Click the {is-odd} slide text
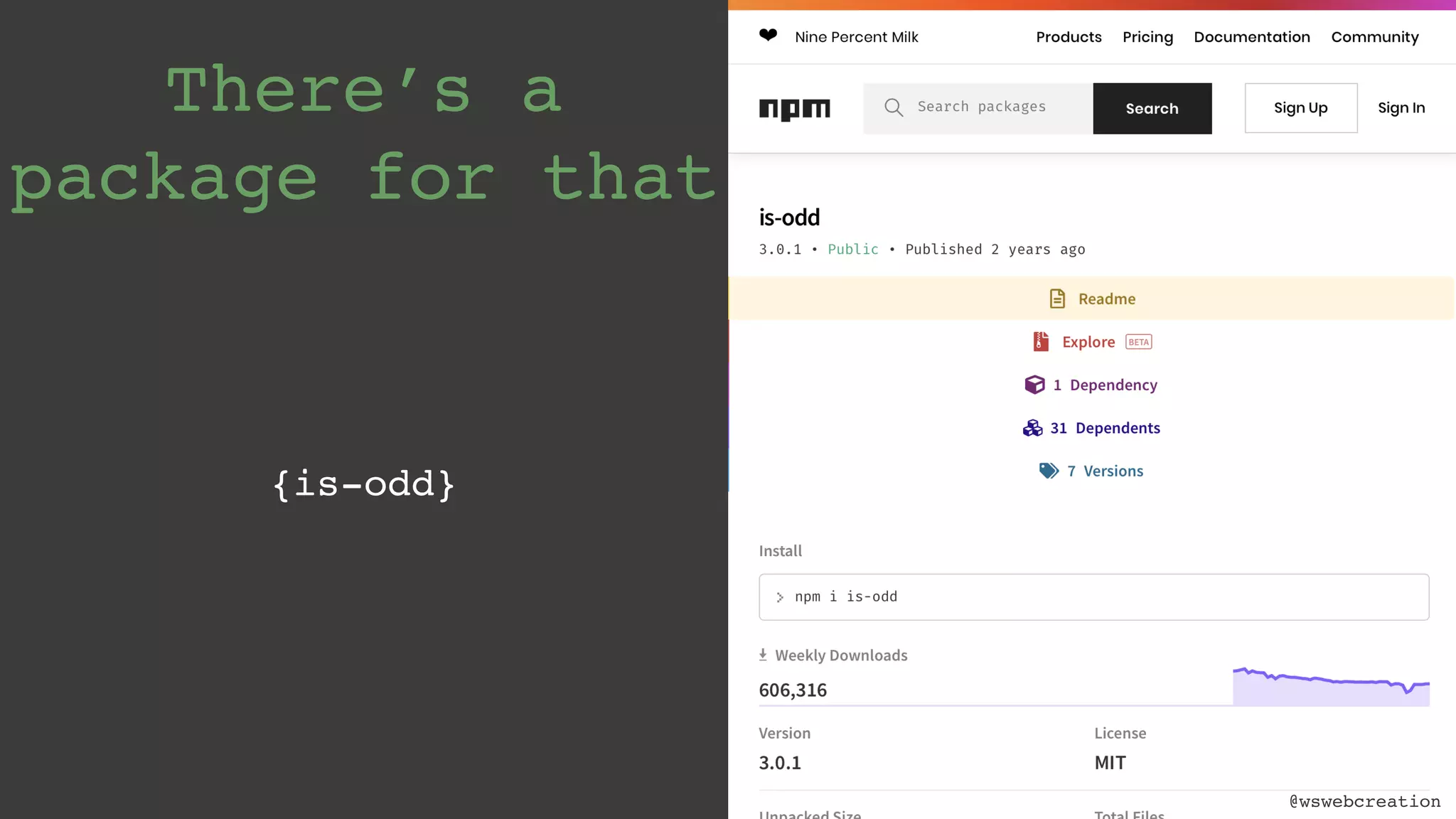1456x819 pixels. pyautogui.click(x=364, y=485)
